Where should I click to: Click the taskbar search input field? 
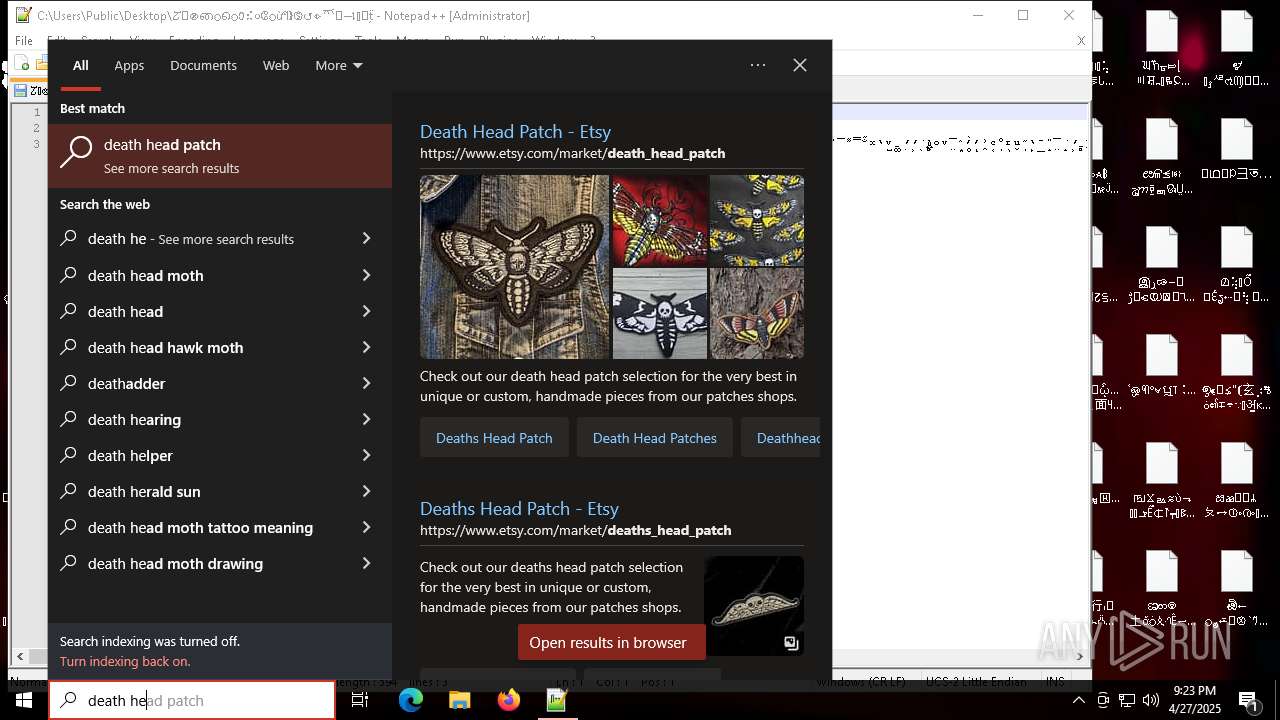[x=192, y=700]
